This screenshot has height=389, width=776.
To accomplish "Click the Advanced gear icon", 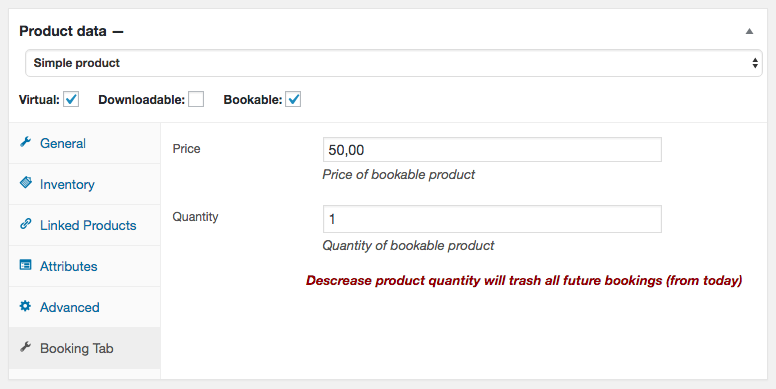I will point(25,306).
